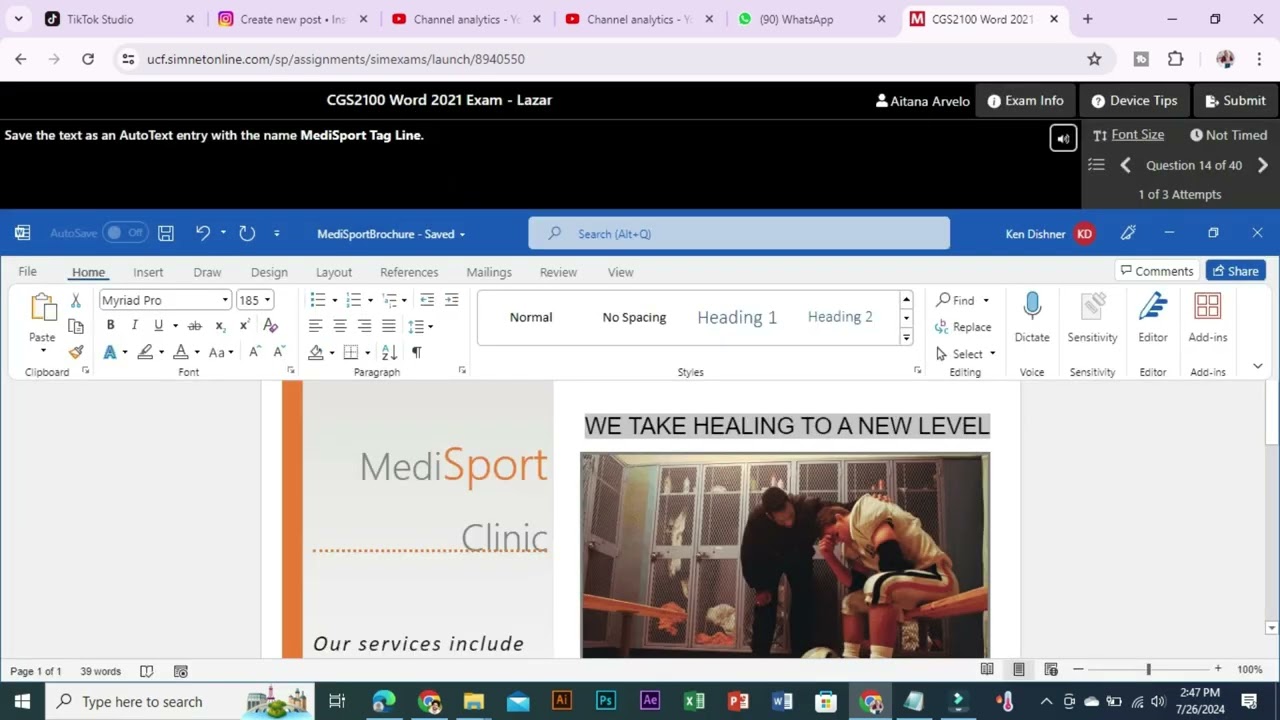
Task: Center the paragraph text
Action: pyautogui.click(x=340, y=326)
